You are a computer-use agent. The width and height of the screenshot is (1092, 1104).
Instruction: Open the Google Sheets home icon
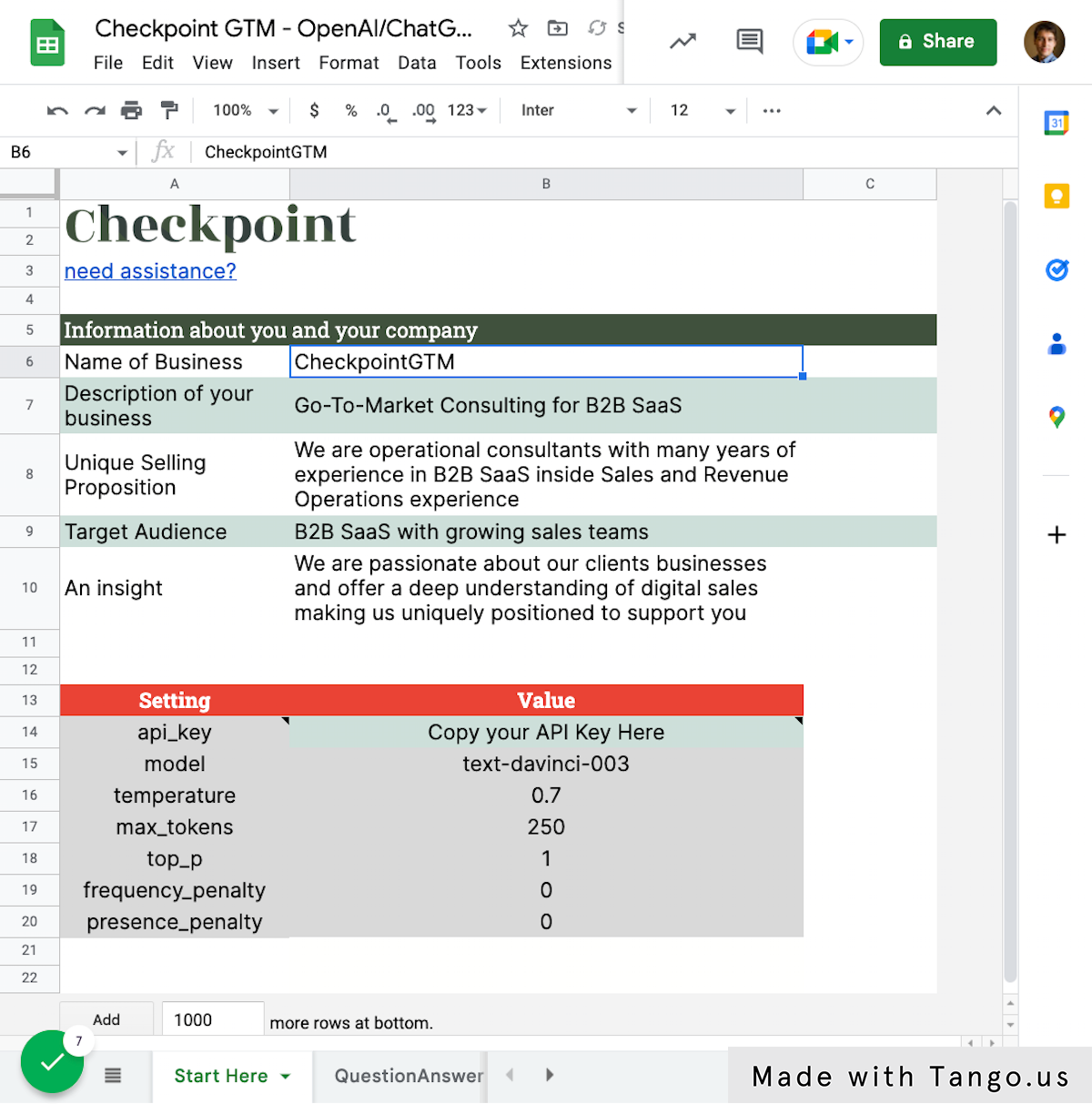pos(47,43)
